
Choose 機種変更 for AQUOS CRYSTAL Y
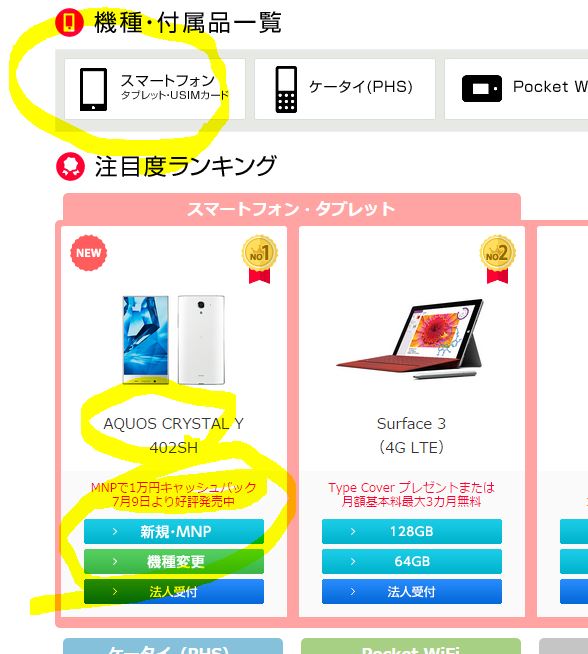(174, 561)
